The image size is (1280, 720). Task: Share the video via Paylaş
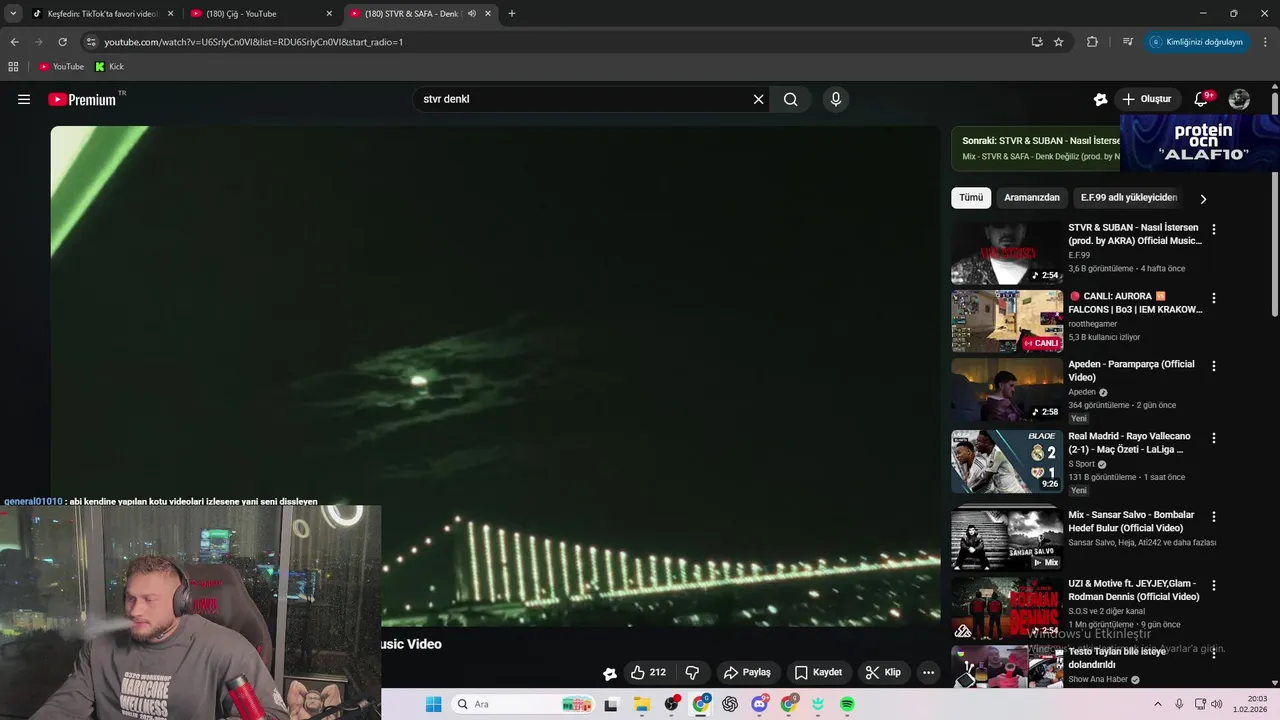[747, 672]
